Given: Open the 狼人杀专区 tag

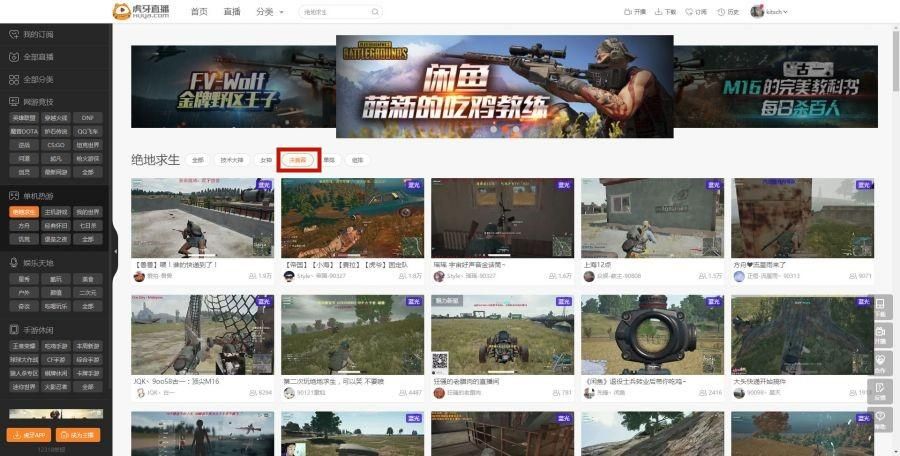Looking at the screenshot, I should [24, 373].
